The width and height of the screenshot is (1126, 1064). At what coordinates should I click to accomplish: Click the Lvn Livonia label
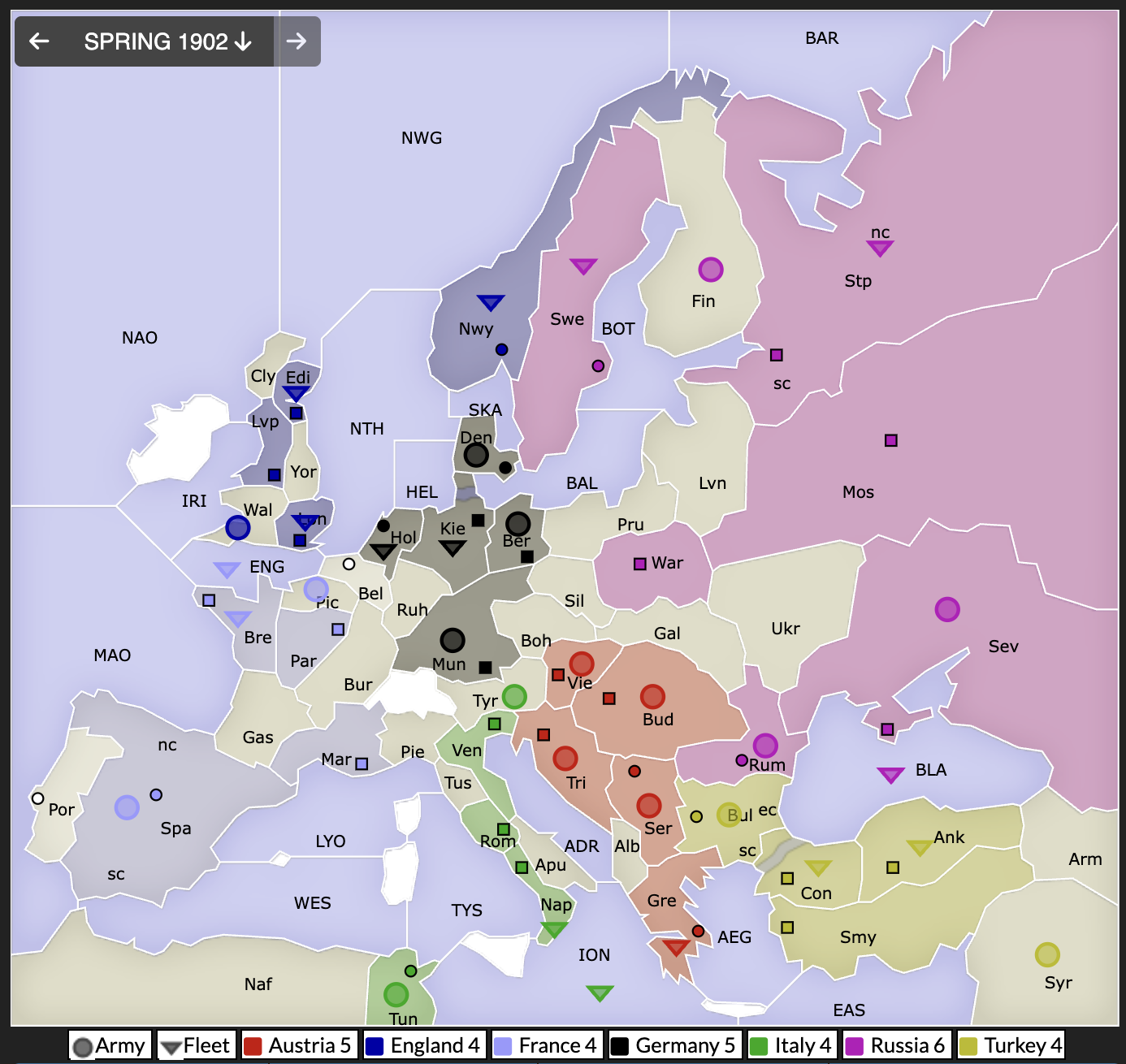coord(712,483)
